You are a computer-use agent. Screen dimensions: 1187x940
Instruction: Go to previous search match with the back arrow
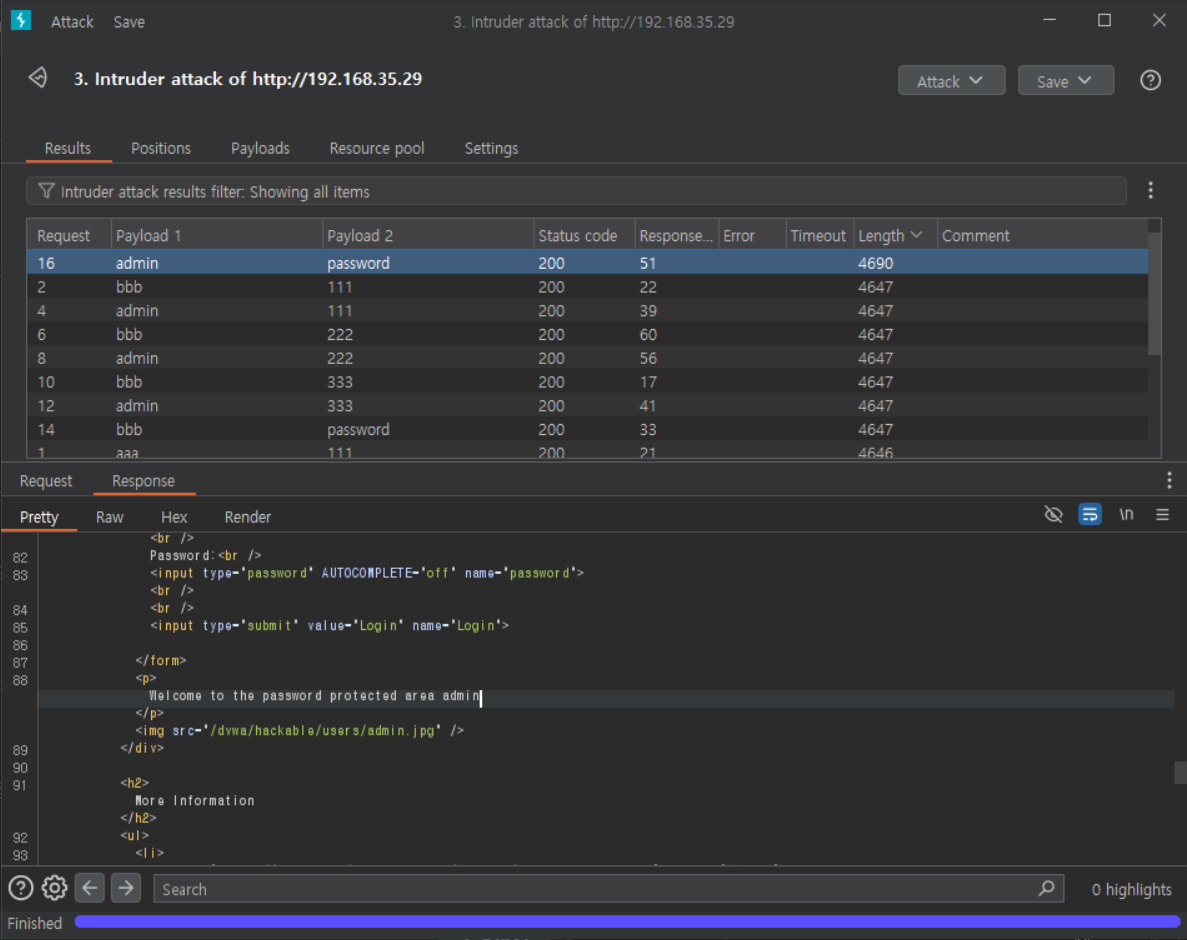[90, 888]
